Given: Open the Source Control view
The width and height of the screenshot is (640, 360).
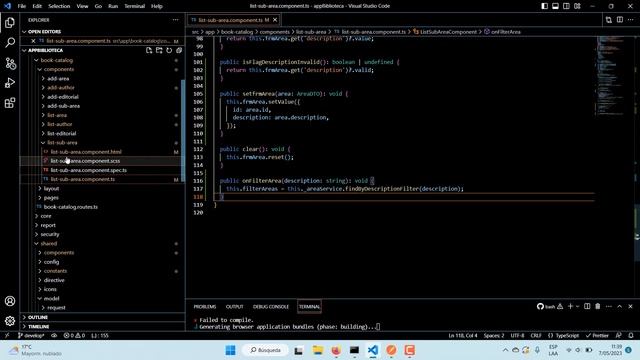Looking at the screenshot, I should pos(10,63).
